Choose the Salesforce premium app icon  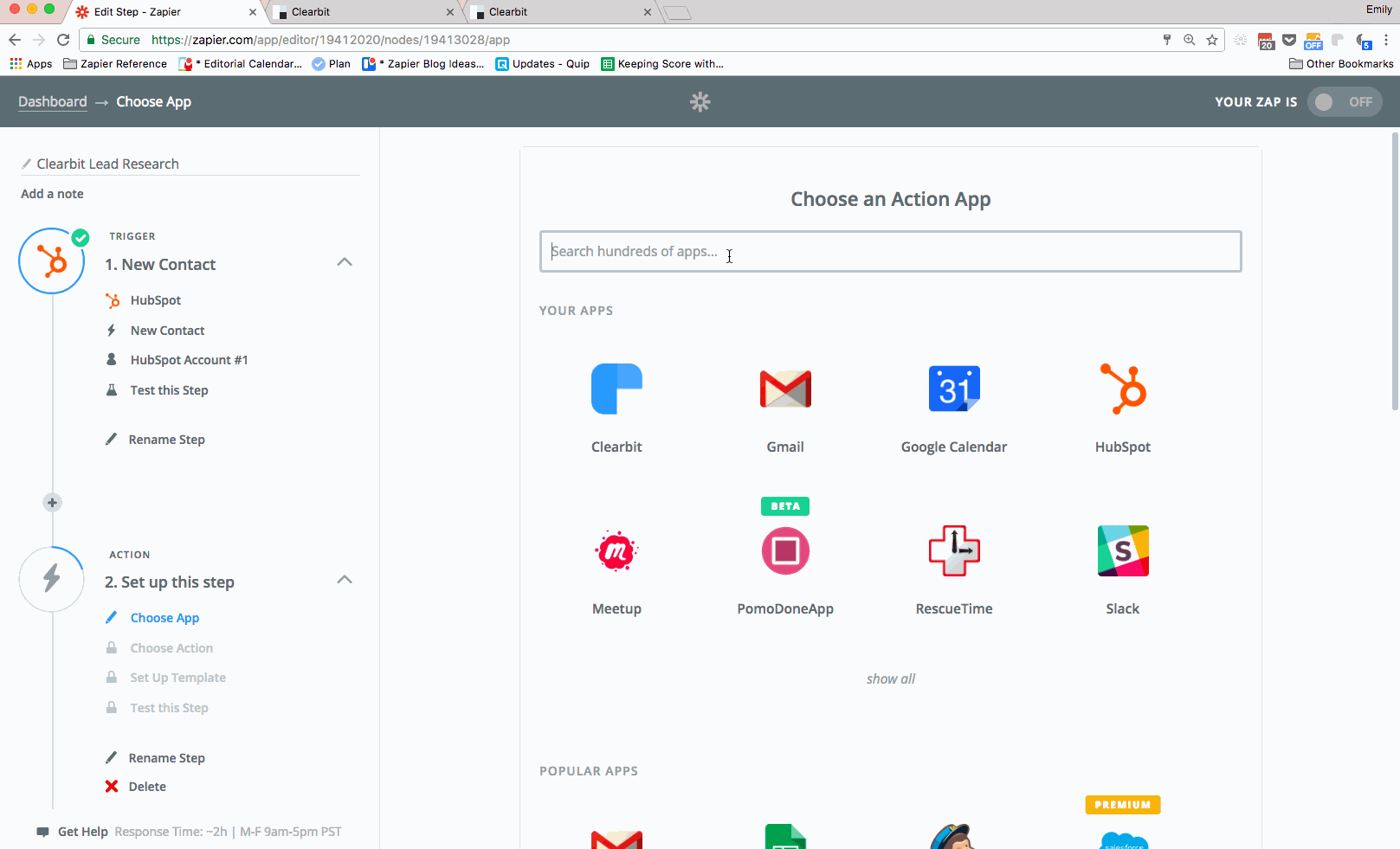point(1123,839)
